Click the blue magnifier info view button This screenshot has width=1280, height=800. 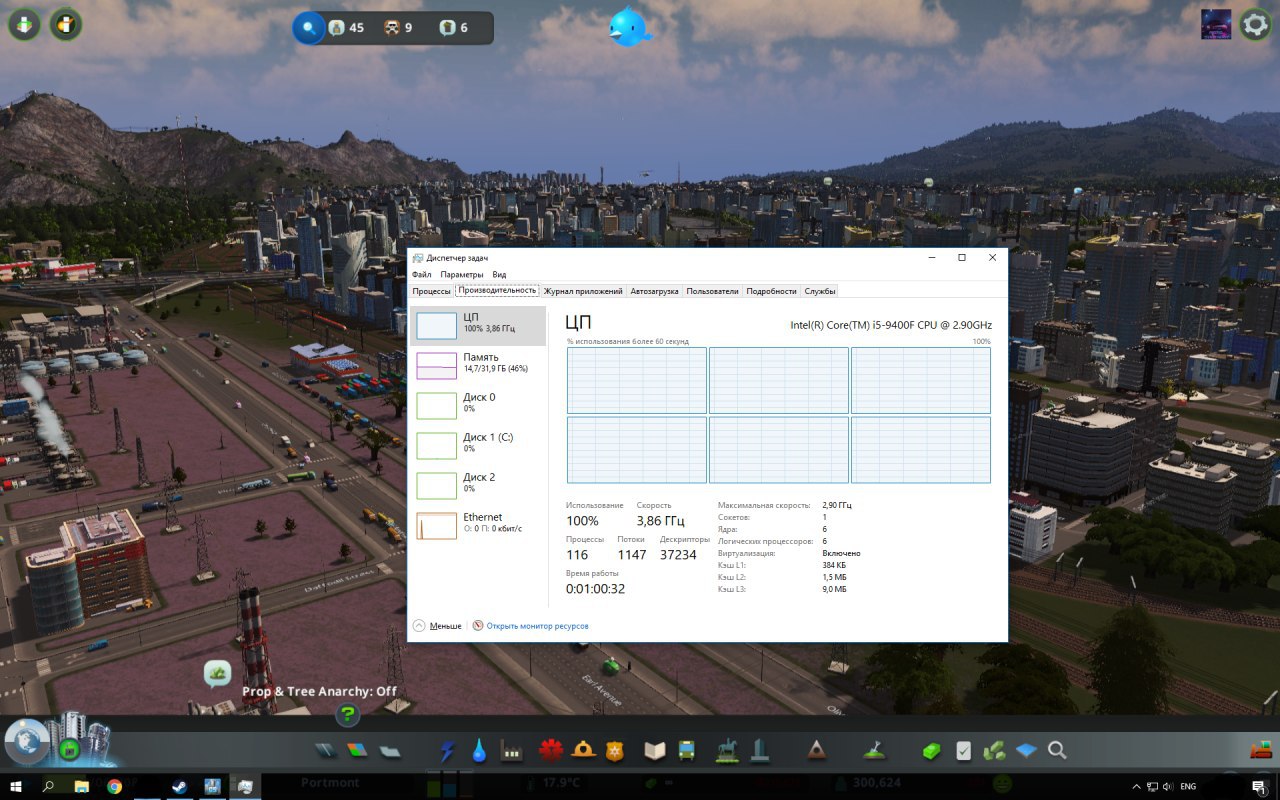(x=309, y=28)
